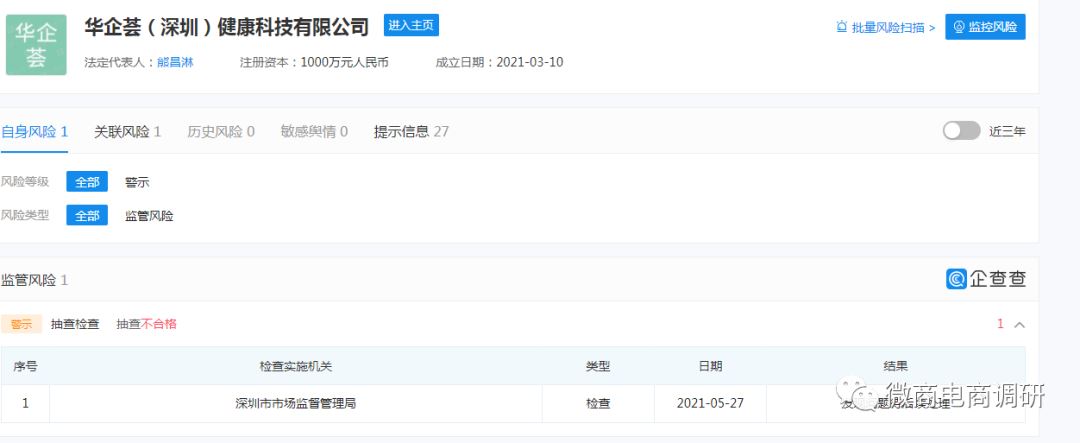Click 深圳市市场监督管理局 cell

click(295, 403)
